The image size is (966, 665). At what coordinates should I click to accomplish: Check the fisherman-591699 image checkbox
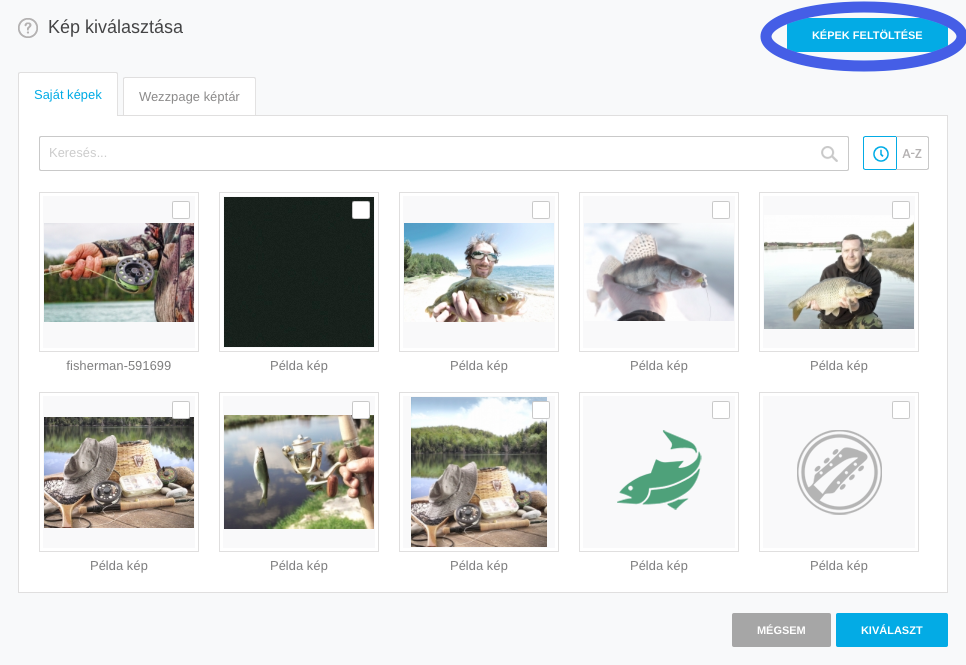click(x=181, y=210)
